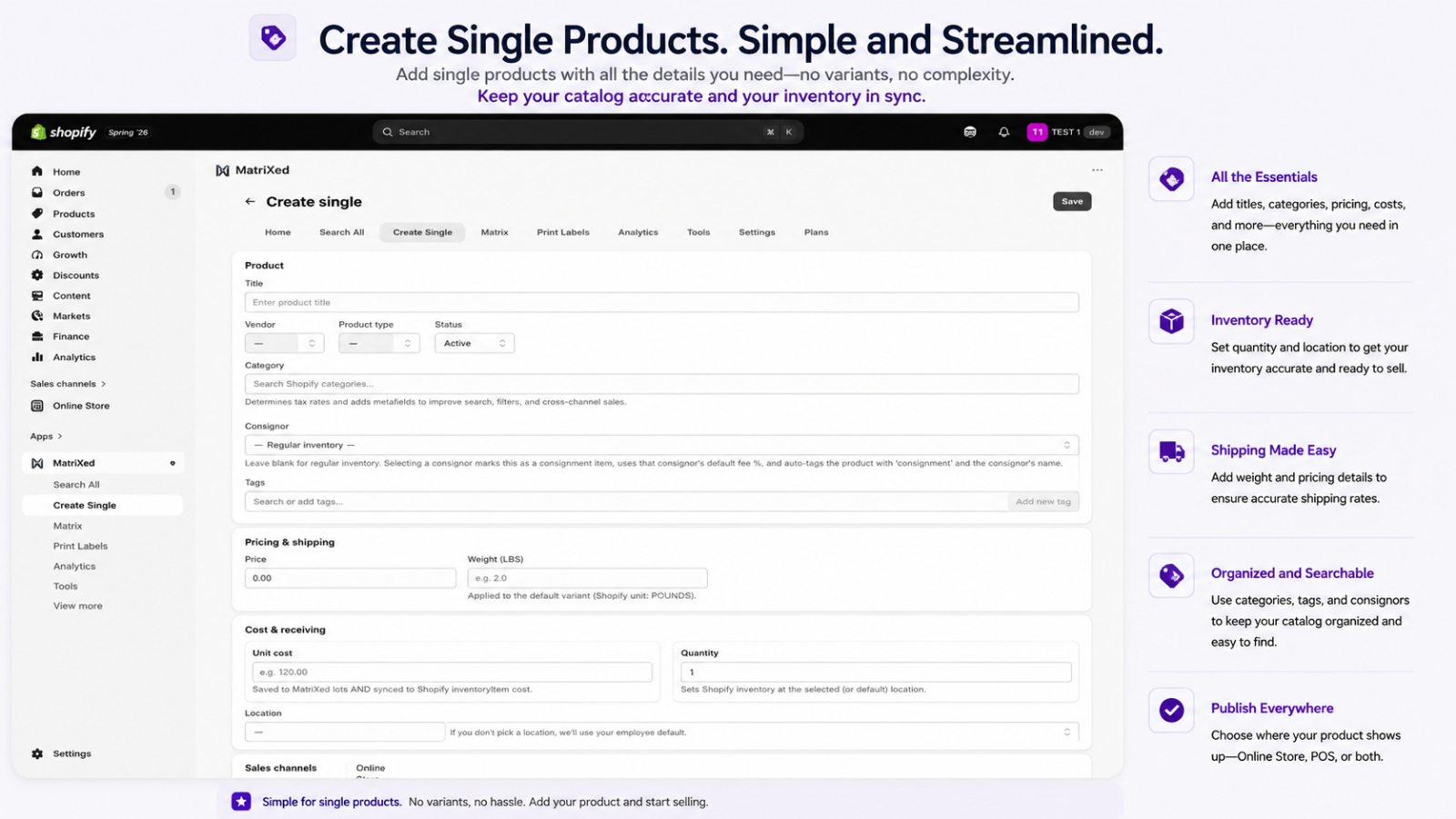The image size is (1456, 819).
Task: Click the Add new tag button
Action: pos(1043,501)
